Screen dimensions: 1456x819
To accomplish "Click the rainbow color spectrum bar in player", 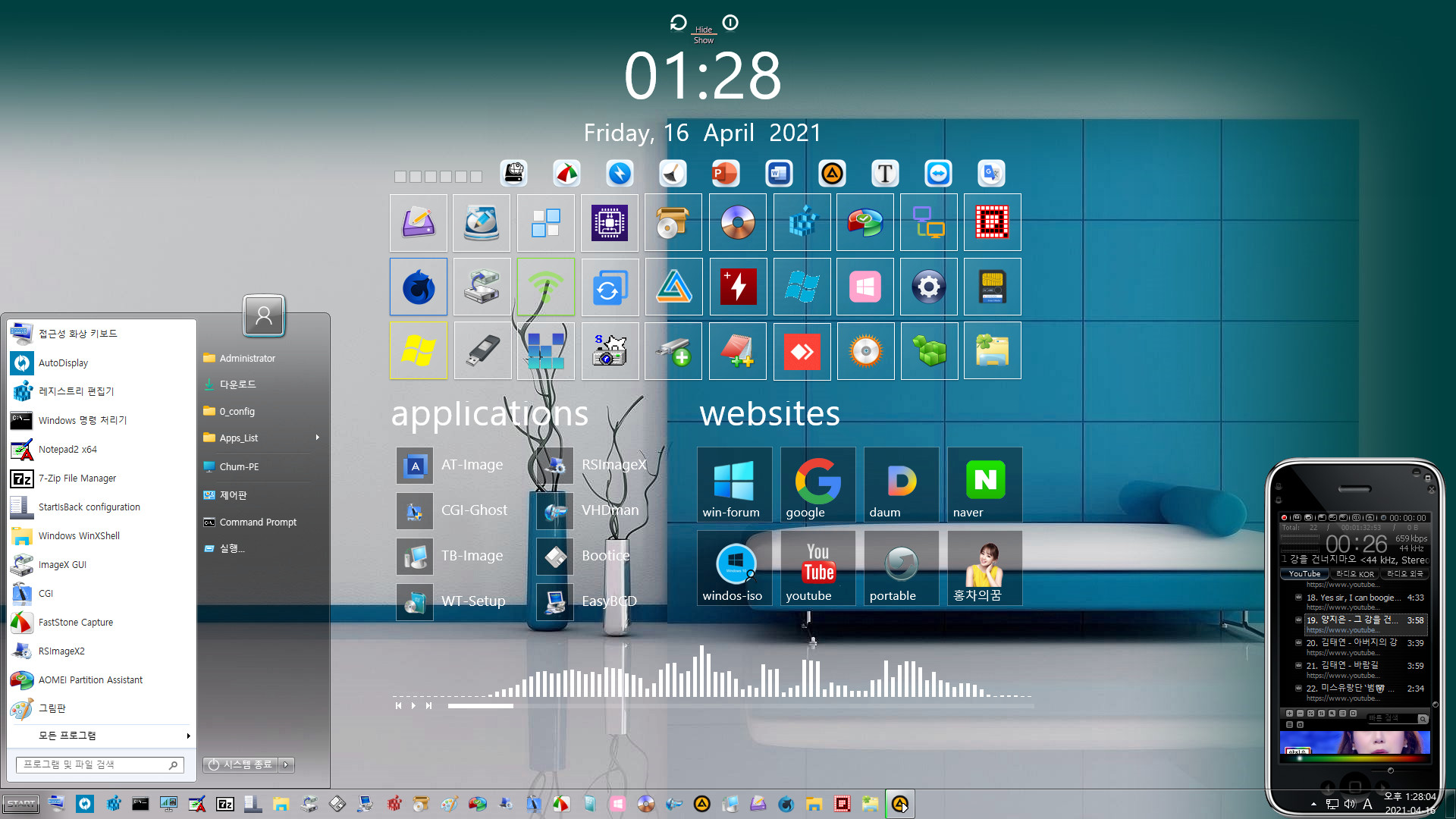I will (1354, 758).
